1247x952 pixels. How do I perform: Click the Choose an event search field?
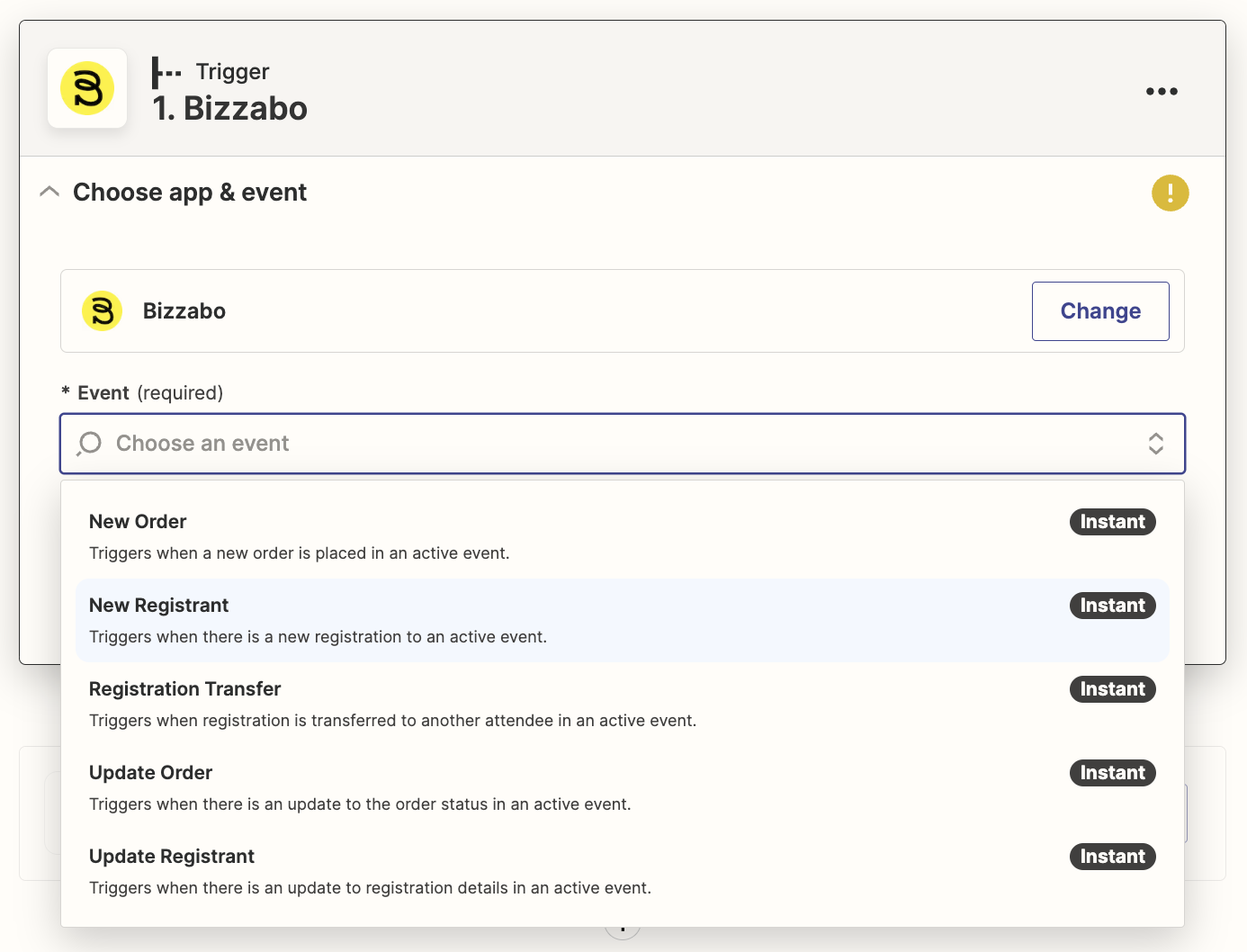(x=623, y=444)
